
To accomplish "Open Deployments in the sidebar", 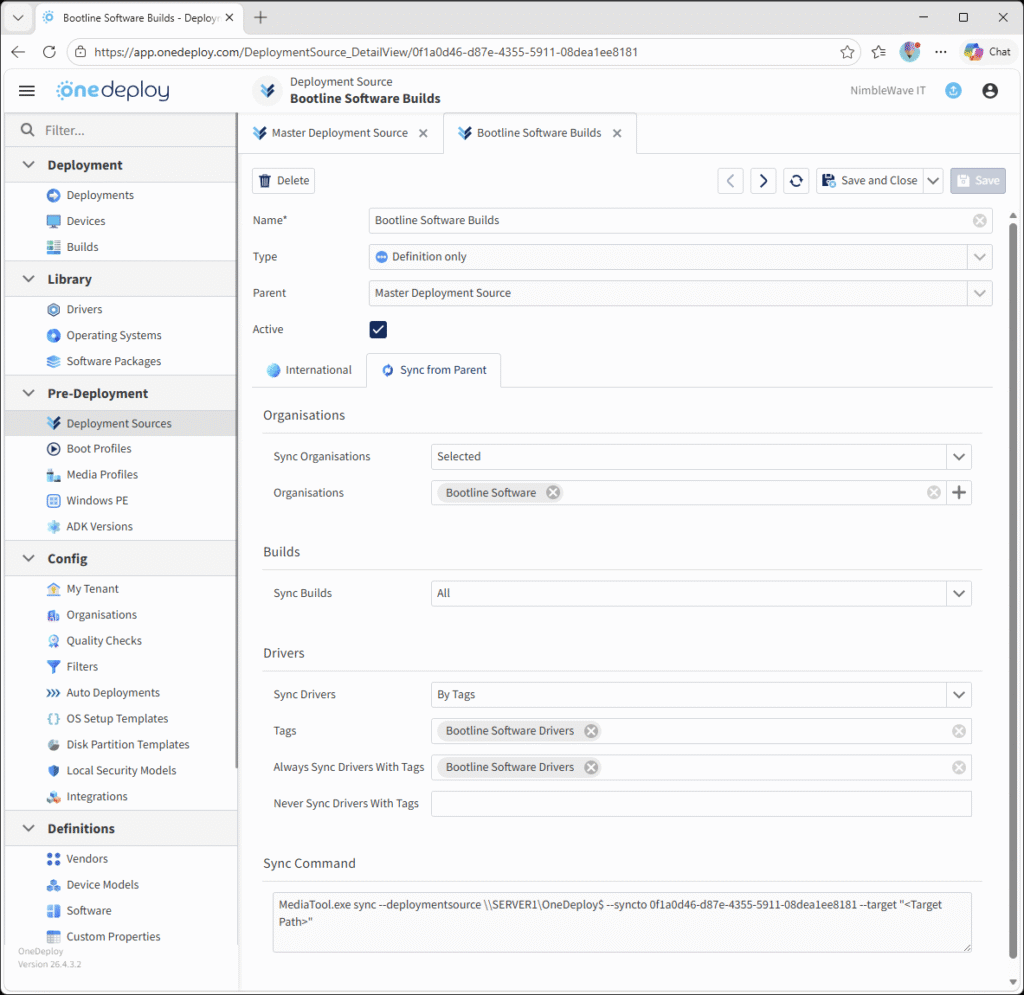I will 100,195.
